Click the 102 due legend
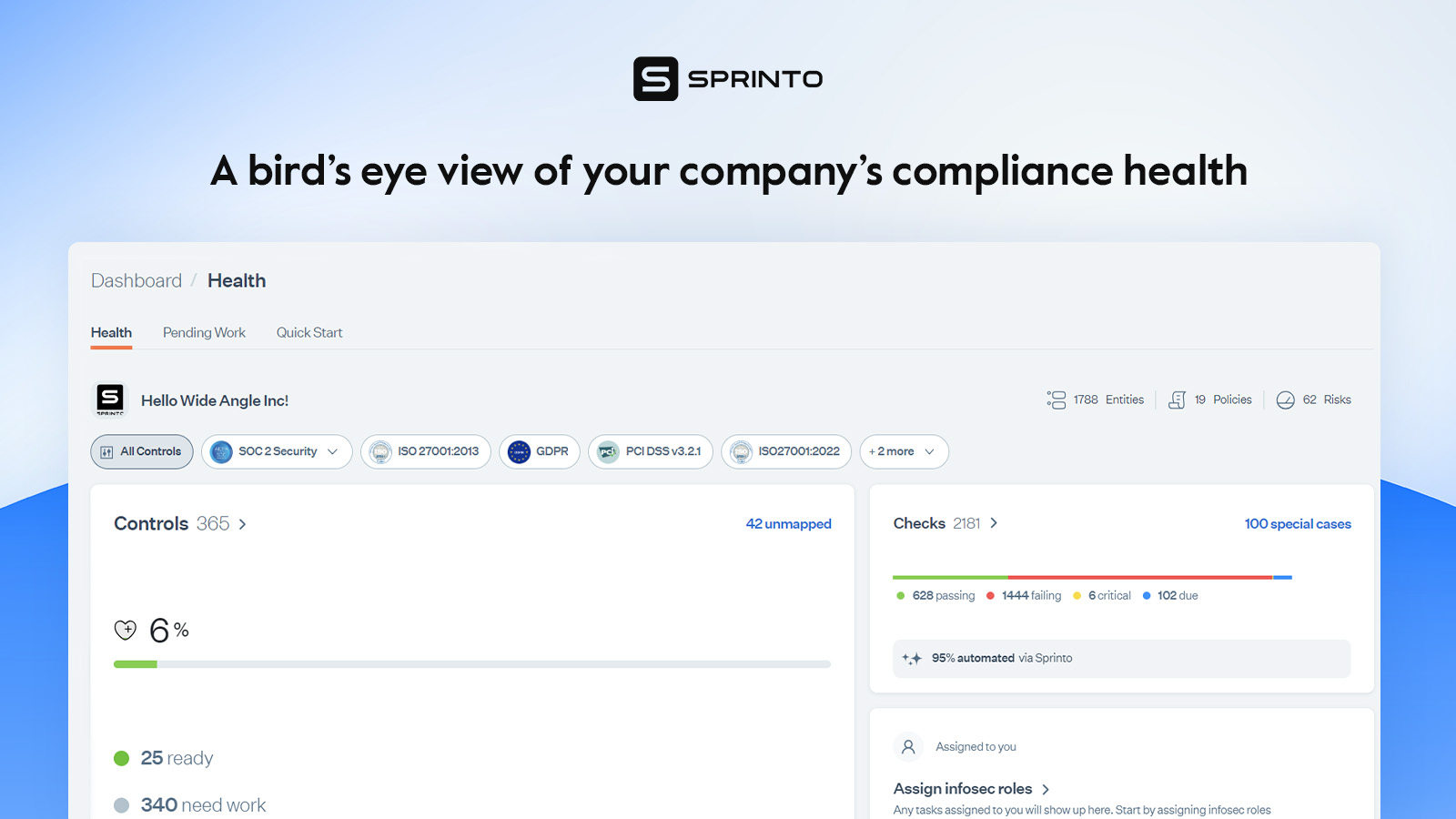Image resolution: width=1456 pixels, height=819 pixels. 1170,596
